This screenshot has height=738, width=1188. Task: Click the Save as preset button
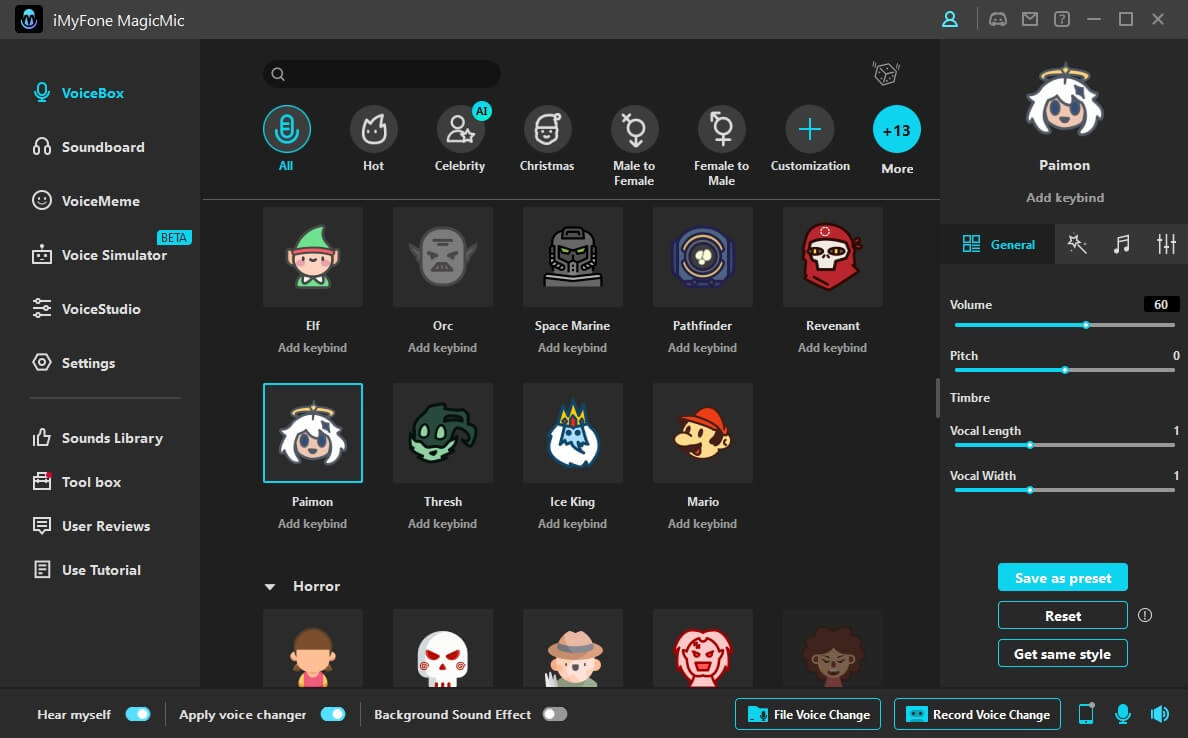click(x=1062, y=577)
